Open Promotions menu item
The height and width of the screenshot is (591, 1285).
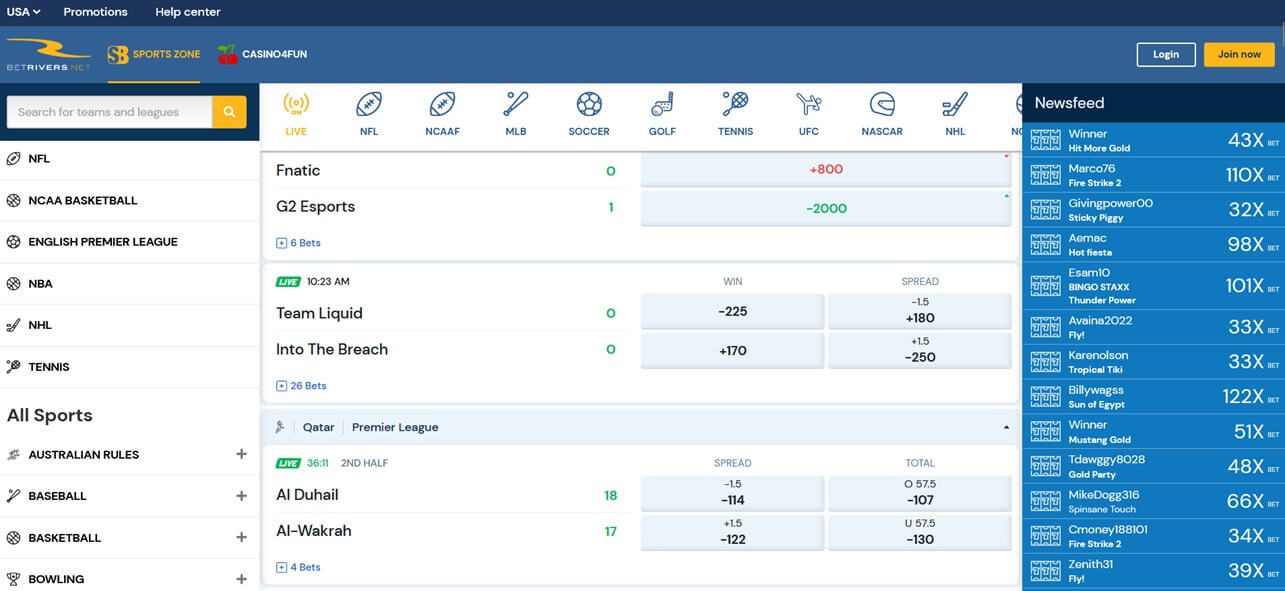coord(95,12)
